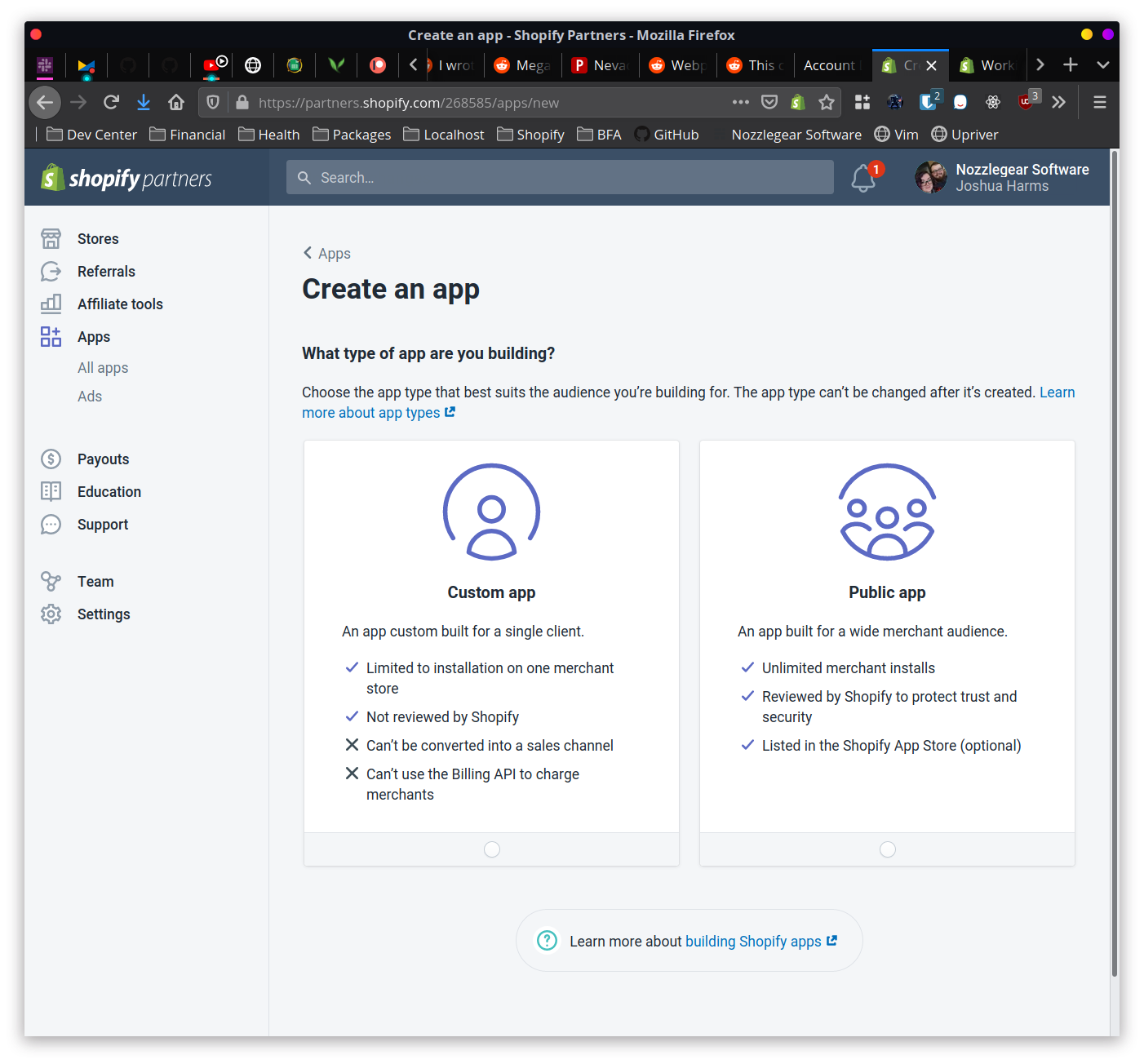Screen dimensions: 1144x1064
Task: Open the Nozzlegear Software account menu
Action: click(x=1002, y=177)
